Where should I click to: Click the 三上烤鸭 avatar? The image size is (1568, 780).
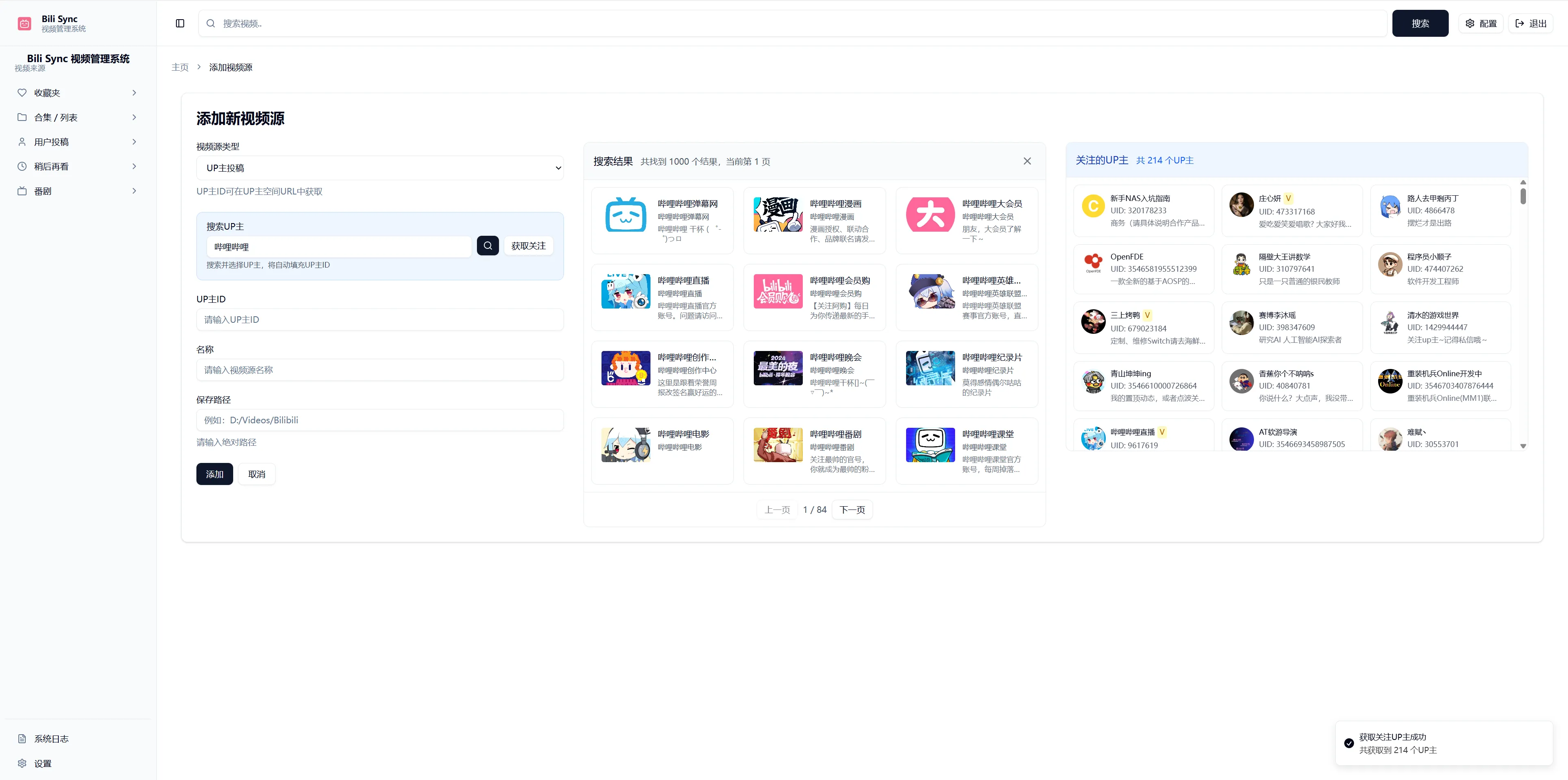(1093, 322)
